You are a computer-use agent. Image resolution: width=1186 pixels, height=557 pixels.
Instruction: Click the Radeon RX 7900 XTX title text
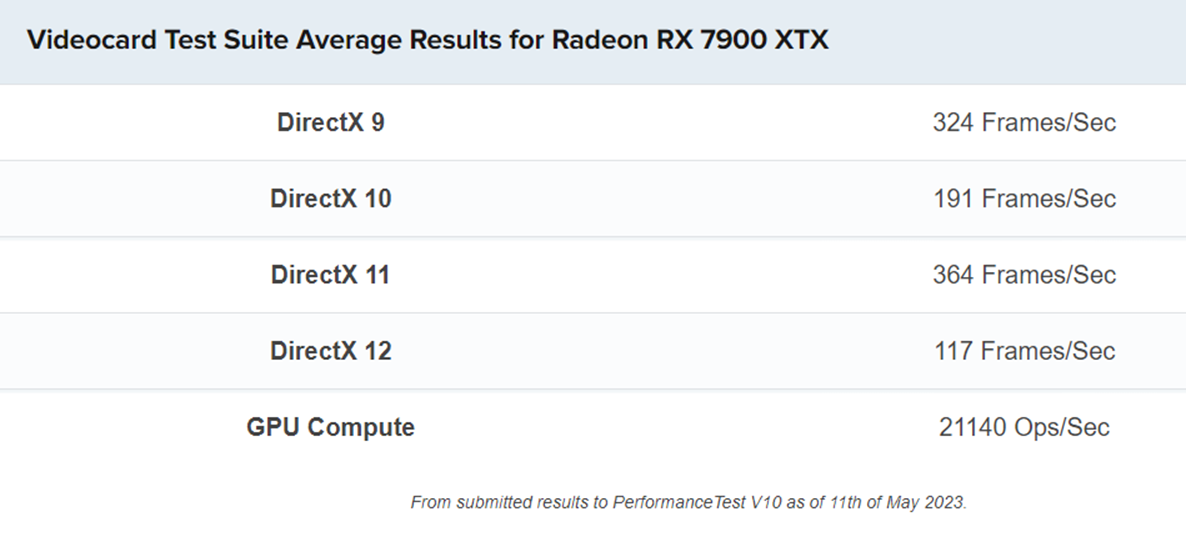(690, 39)
